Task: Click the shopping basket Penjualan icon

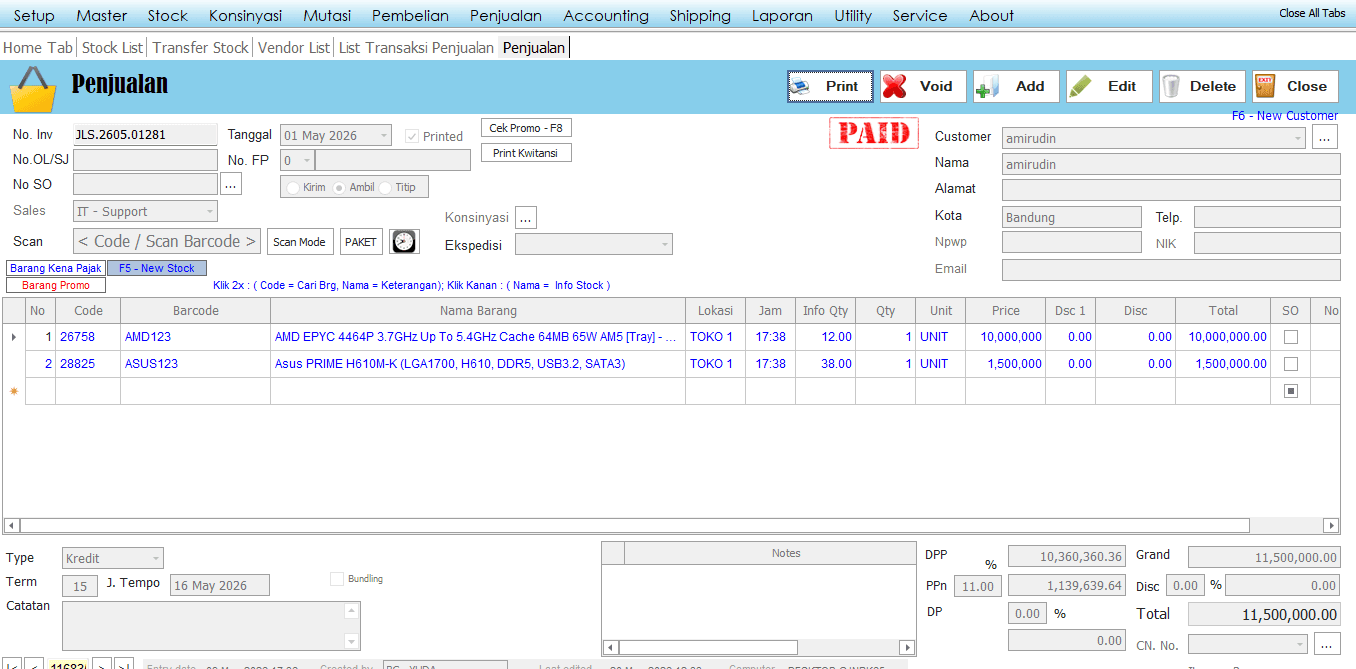Action: pos(34,88)
